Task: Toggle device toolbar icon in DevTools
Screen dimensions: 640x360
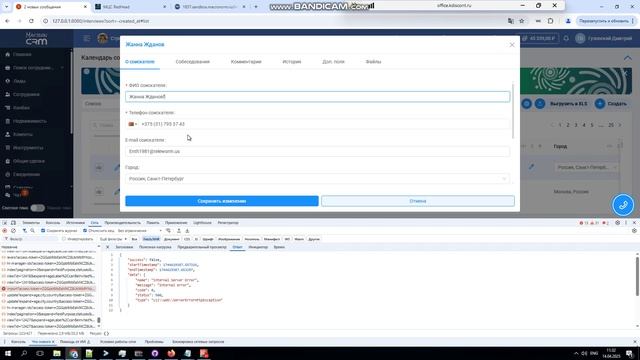Action: point(13,223)
